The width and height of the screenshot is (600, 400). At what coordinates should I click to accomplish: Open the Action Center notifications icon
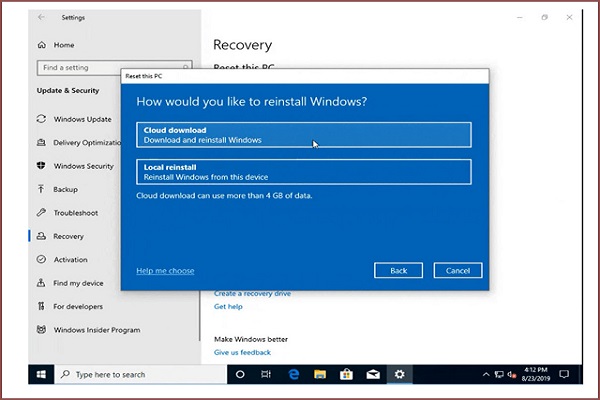tap(564, 374)
